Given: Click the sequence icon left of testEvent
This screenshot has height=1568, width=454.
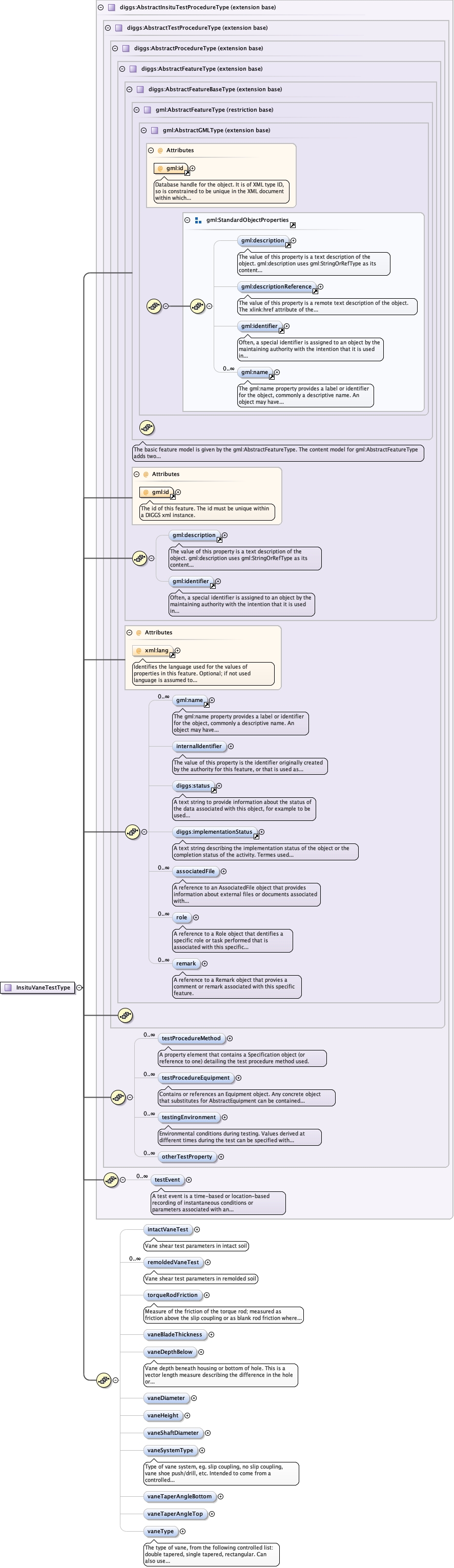Looking at the screenshot, I should pos(110,1180).
